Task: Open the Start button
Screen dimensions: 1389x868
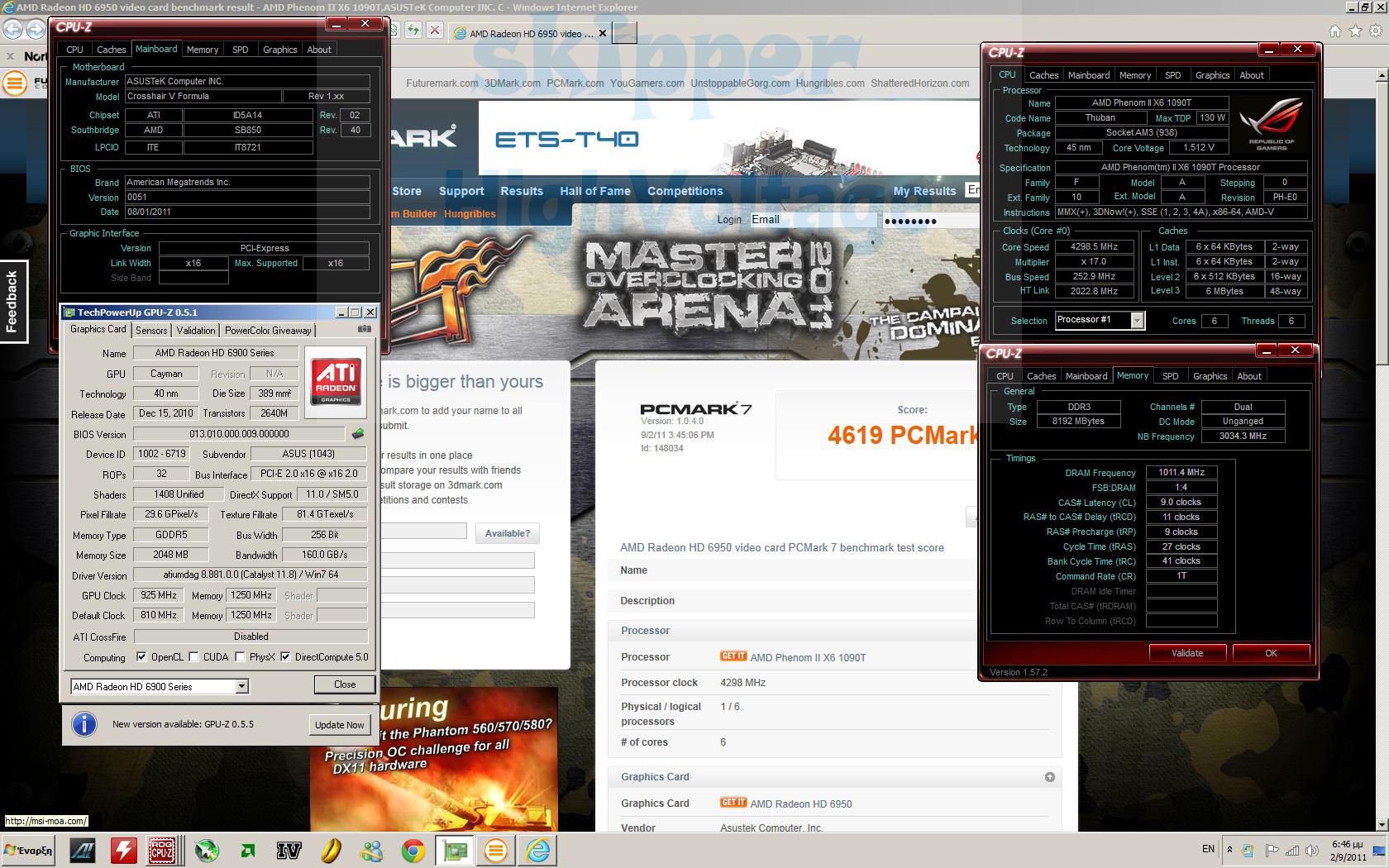Action: pos(28,850)
